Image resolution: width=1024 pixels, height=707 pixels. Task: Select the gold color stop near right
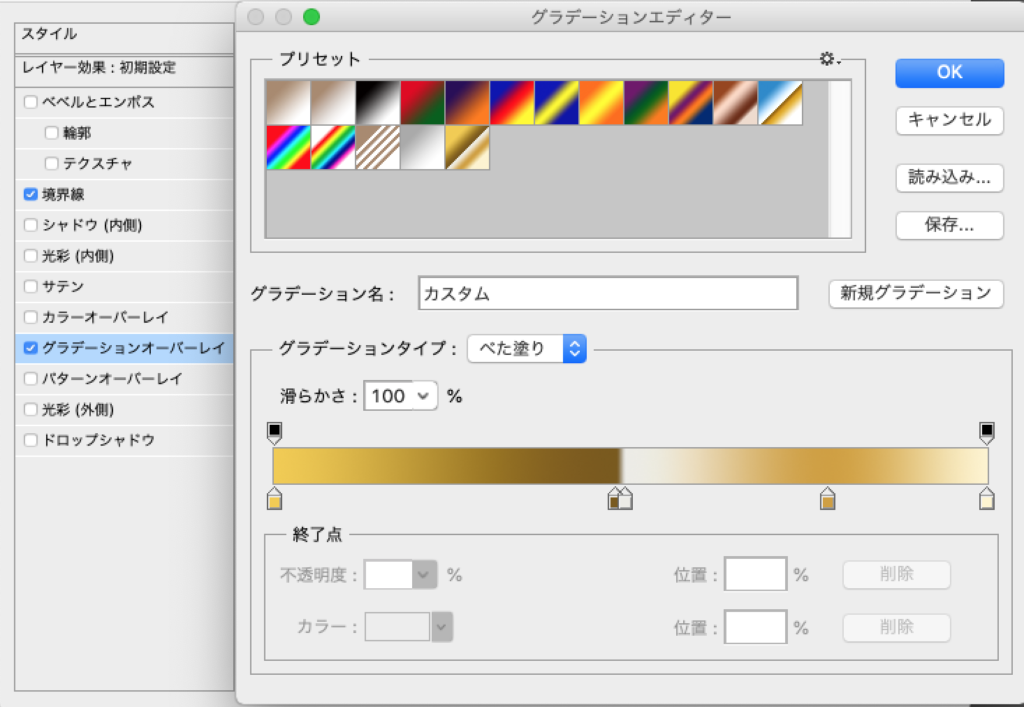(x=827, y=499)
